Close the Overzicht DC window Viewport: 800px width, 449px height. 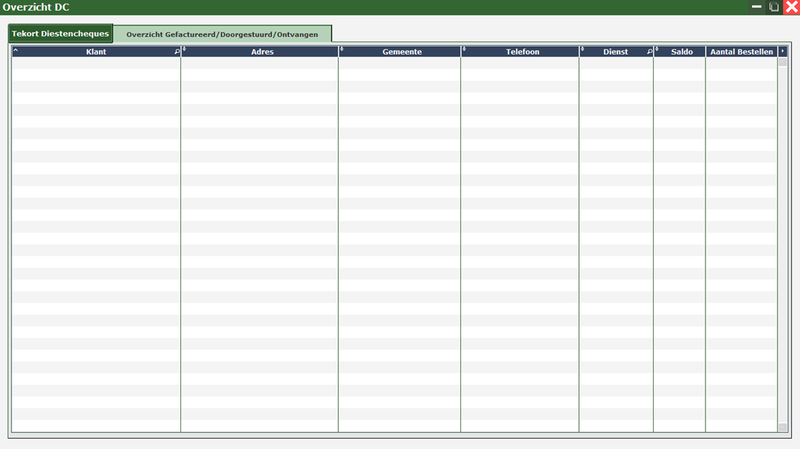coord(790,7)
